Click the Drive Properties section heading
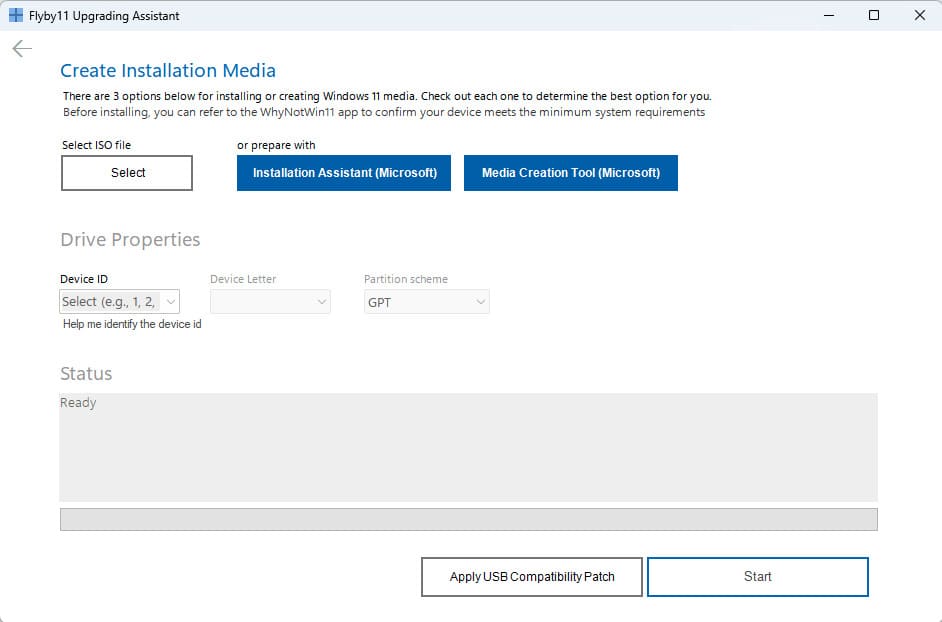The image size is (942, 622). (130, 240)
